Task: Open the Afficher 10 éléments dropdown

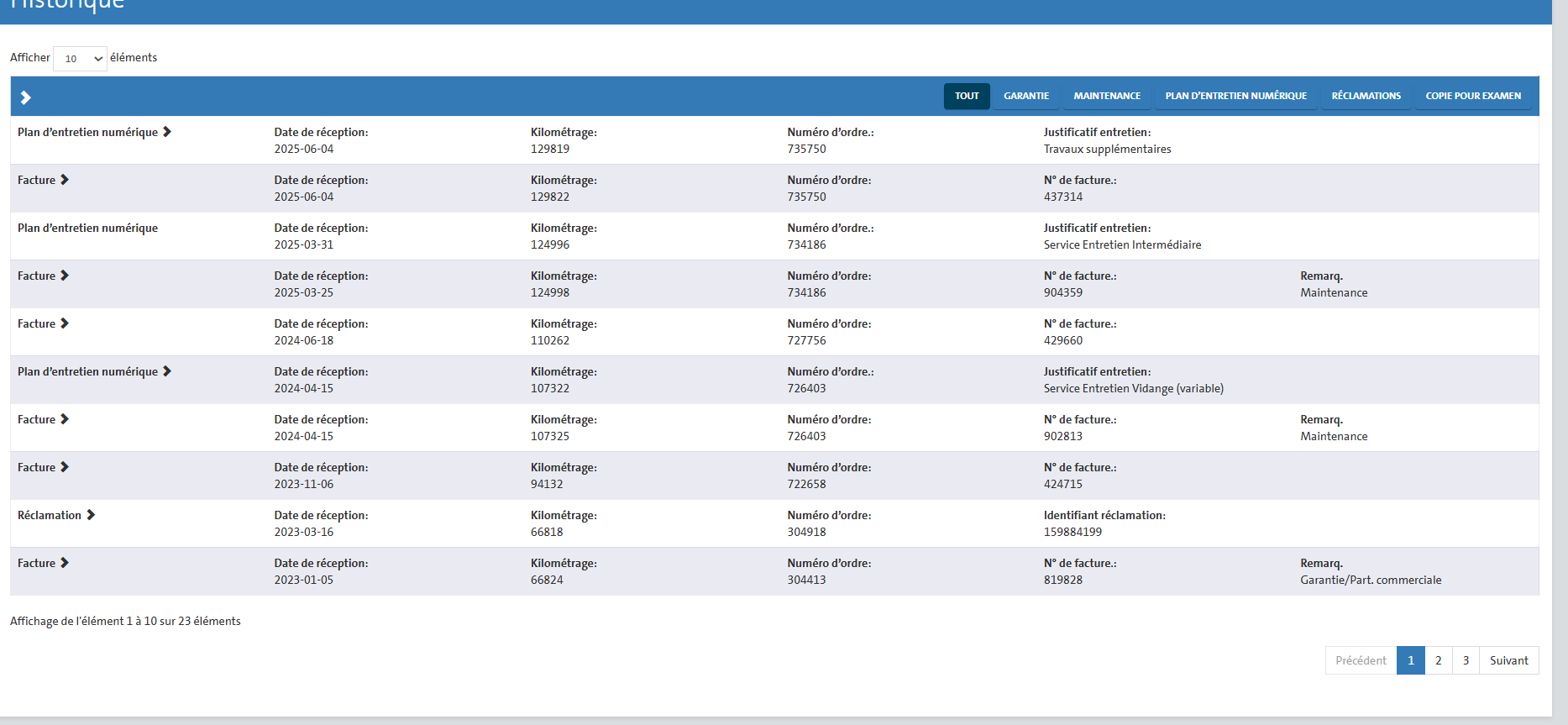Action: point(80,59)
